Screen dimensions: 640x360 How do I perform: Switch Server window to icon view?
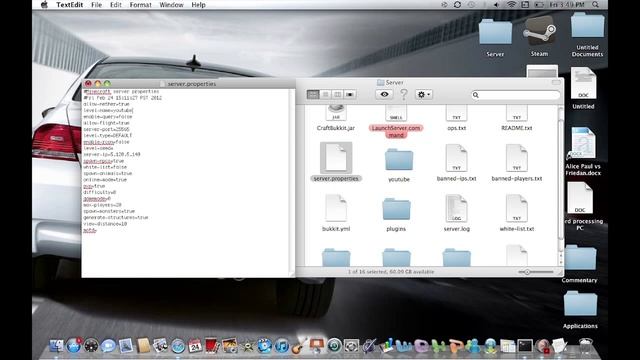[x=313, y=94]
